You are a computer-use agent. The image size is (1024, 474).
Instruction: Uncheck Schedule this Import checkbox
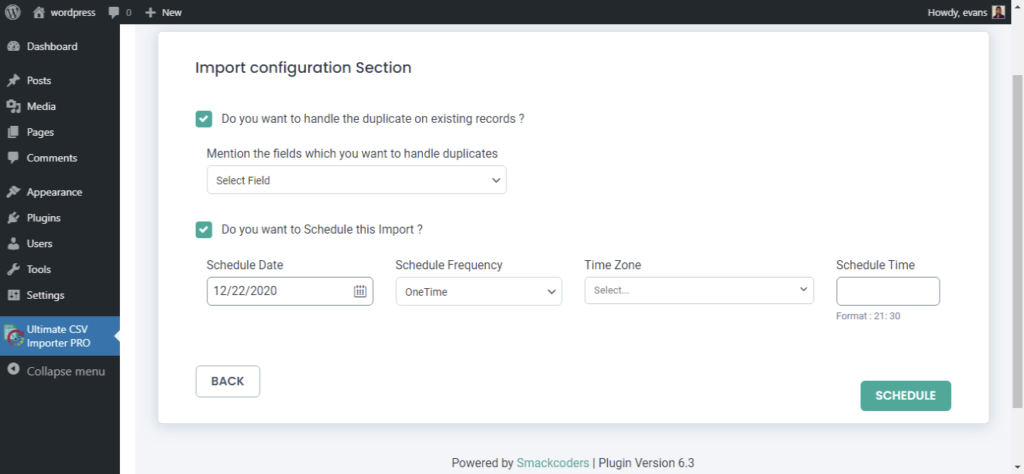[204, 229]
